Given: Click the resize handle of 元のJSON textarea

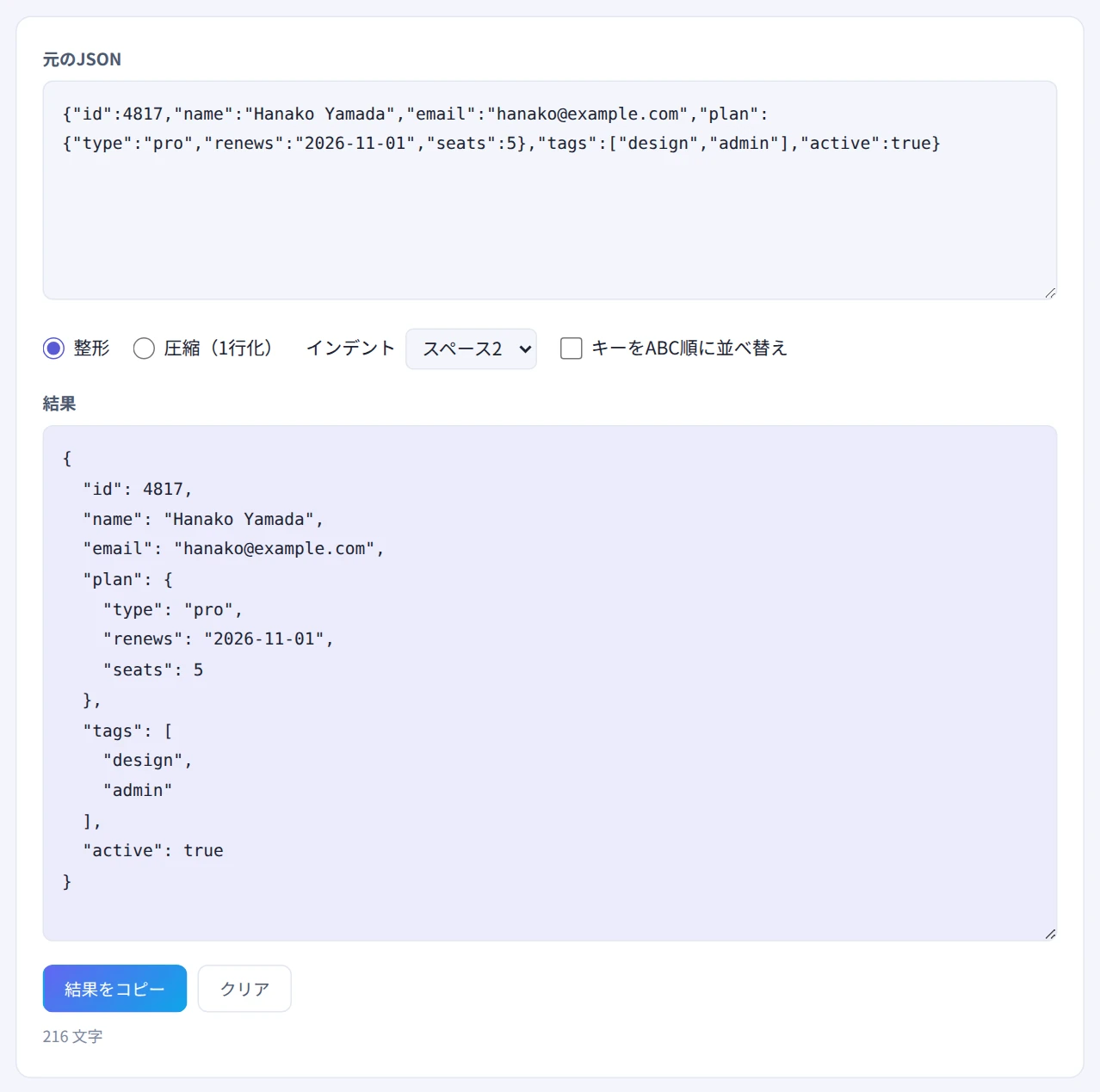Looking at the screenshot, I should point(1050,293).
